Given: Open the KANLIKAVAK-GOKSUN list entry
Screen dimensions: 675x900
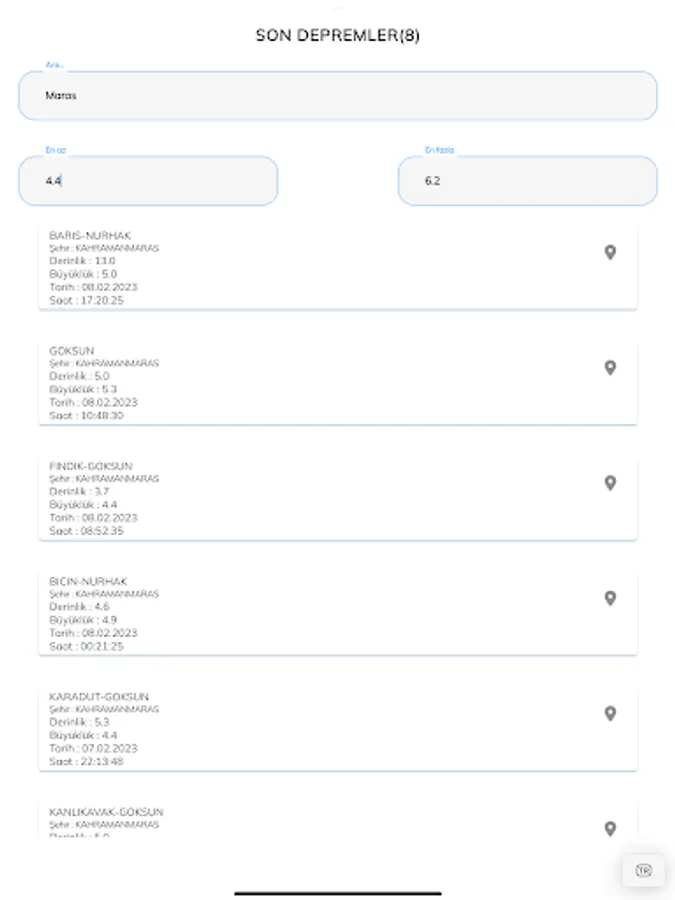Looking at the screenshot, I should click(x=300, y=822).
